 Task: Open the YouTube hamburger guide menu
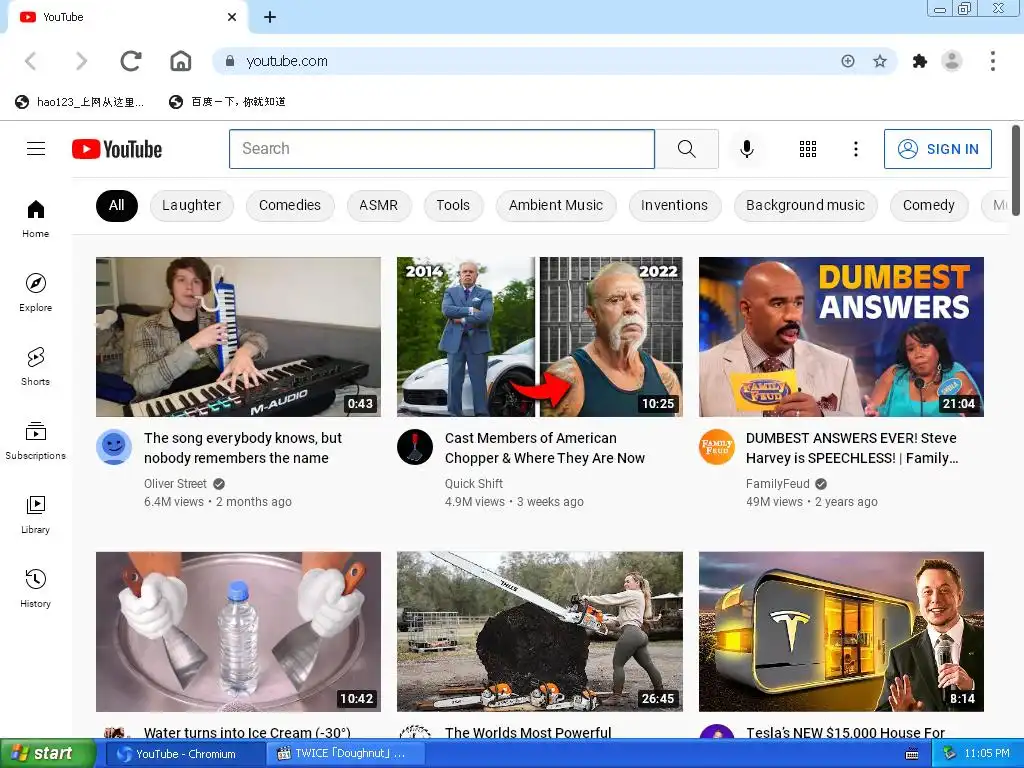36,149
